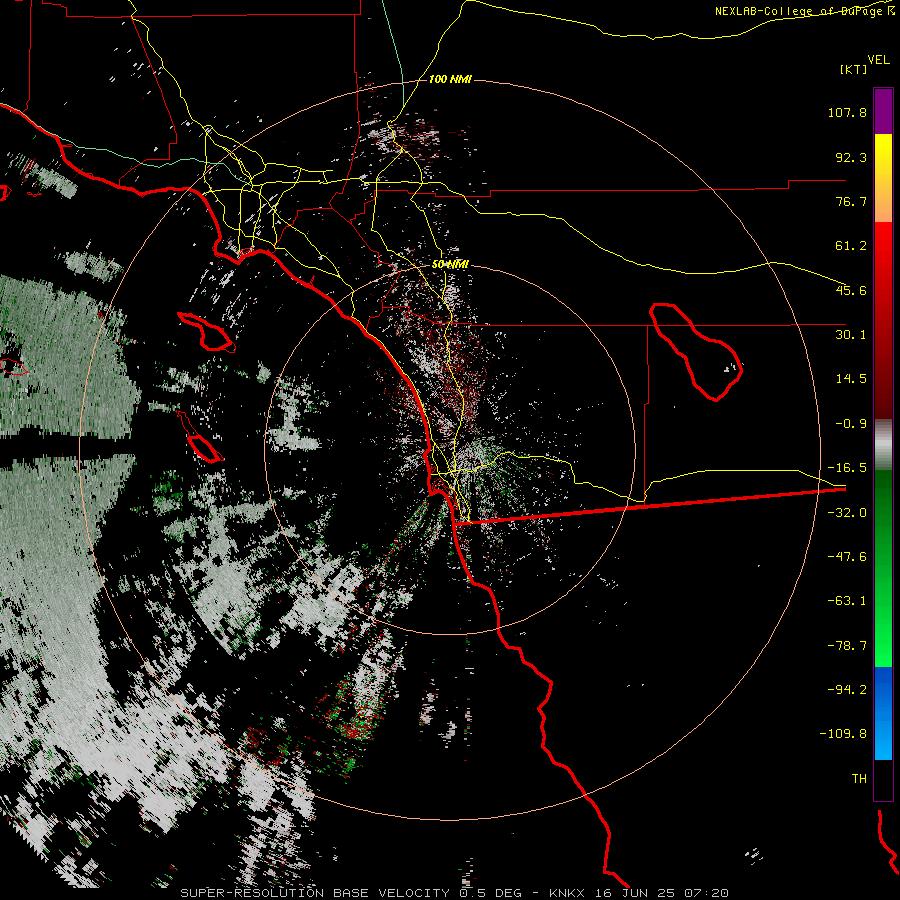The image size is (900, 900).
Task: Click the [KT] units label
Action: 853,69
